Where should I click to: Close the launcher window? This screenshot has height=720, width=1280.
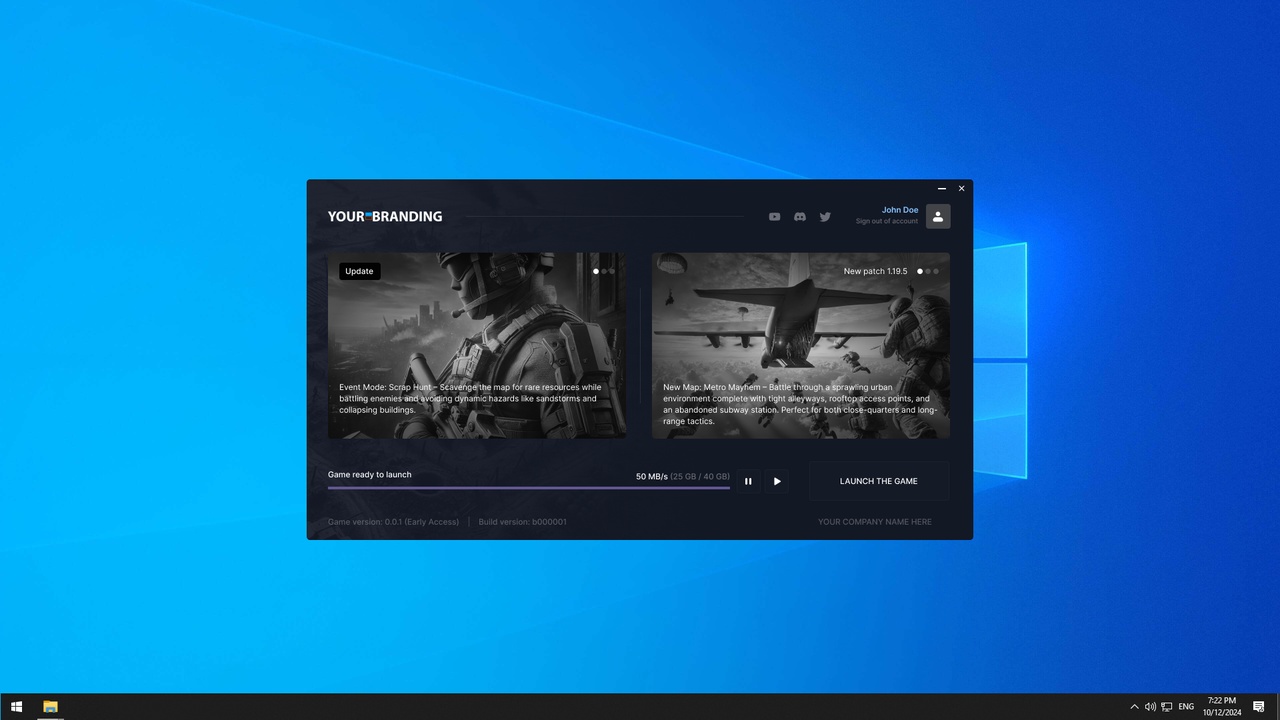[962, 188]
